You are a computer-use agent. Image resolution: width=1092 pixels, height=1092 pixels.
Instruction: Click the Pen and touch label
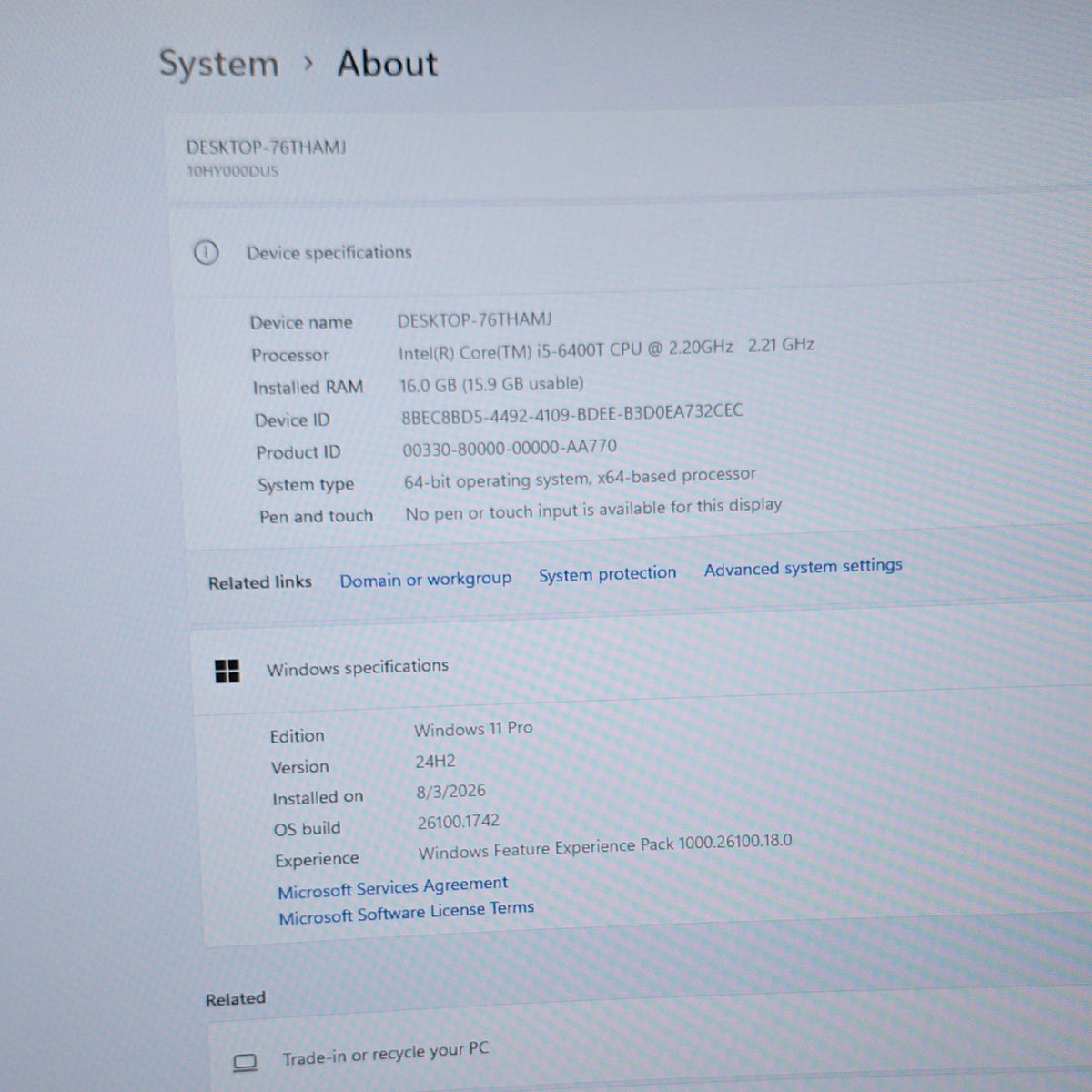click(317, 516)
